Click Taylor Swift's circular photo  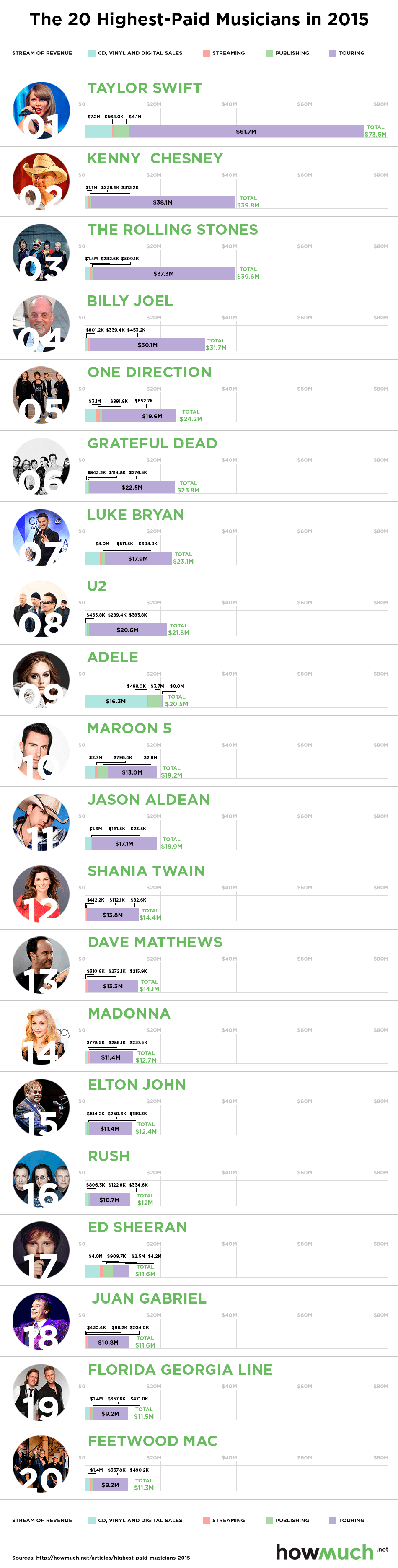tap(41, 110)
